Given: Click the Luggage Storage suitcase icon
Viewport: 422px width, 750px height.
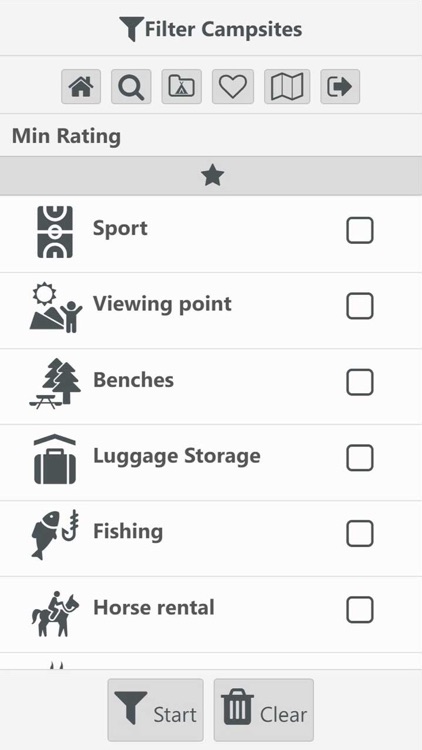Looking at the screenshot, I should point(55,459).
